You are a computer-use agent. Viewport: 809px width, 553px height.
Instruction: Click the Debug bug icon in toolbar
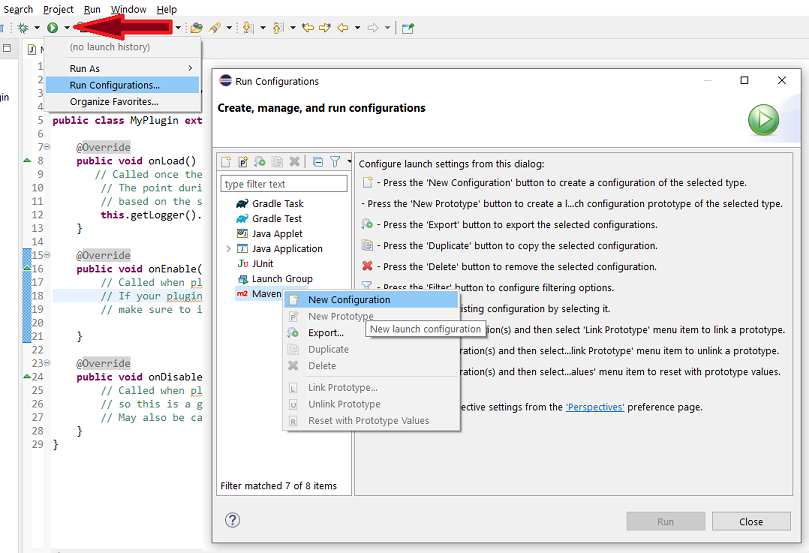coord(22,28)
